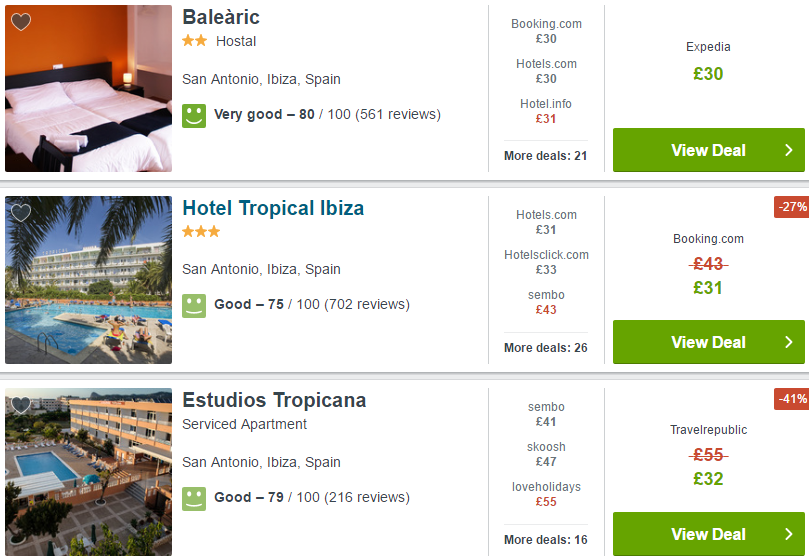This screenshot has height=560, width=809.
Task: Open the Estudios Tropicana pool thumbnail
Action: coord(88,471)
